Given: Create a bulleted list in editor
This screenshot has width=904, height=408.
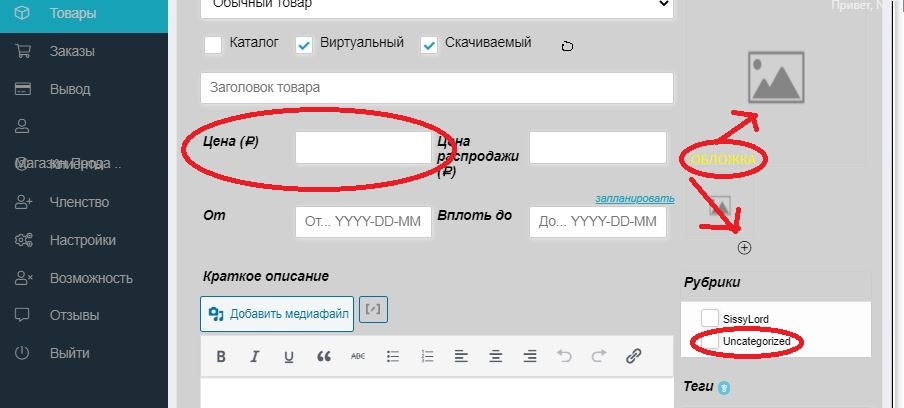Looking at the screenshot, I should 393,356.
